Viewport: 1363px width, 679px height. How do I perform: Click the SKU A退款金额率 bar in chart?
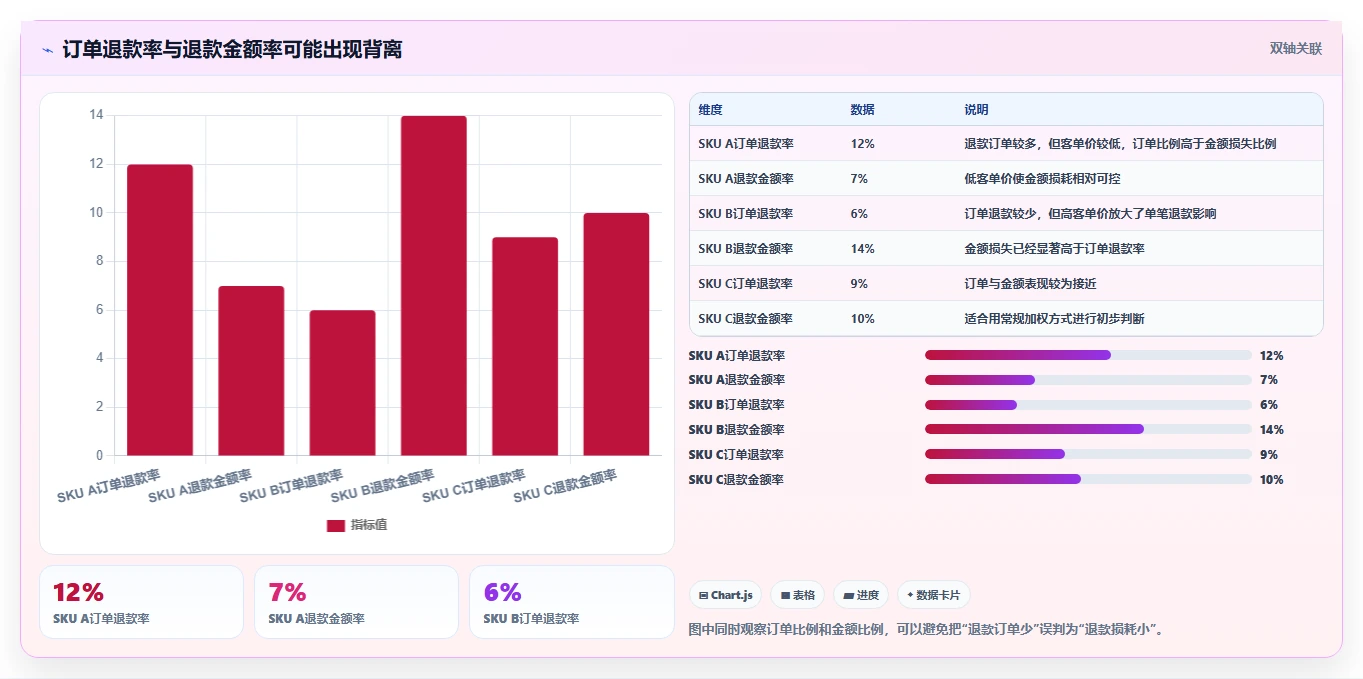251,371
